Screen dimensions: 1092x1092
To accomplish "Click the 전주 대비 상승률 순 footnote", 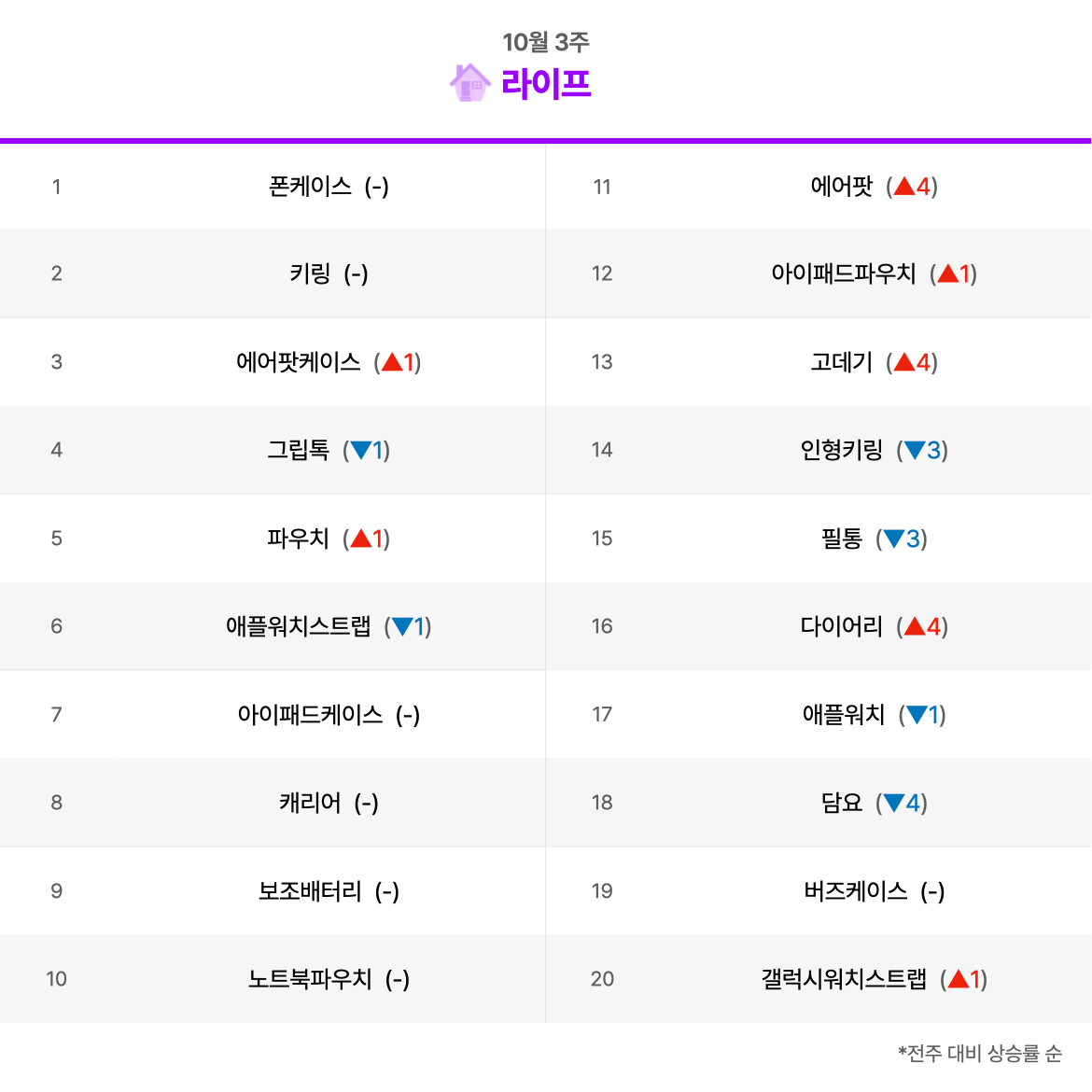I will pos(981,1054).
